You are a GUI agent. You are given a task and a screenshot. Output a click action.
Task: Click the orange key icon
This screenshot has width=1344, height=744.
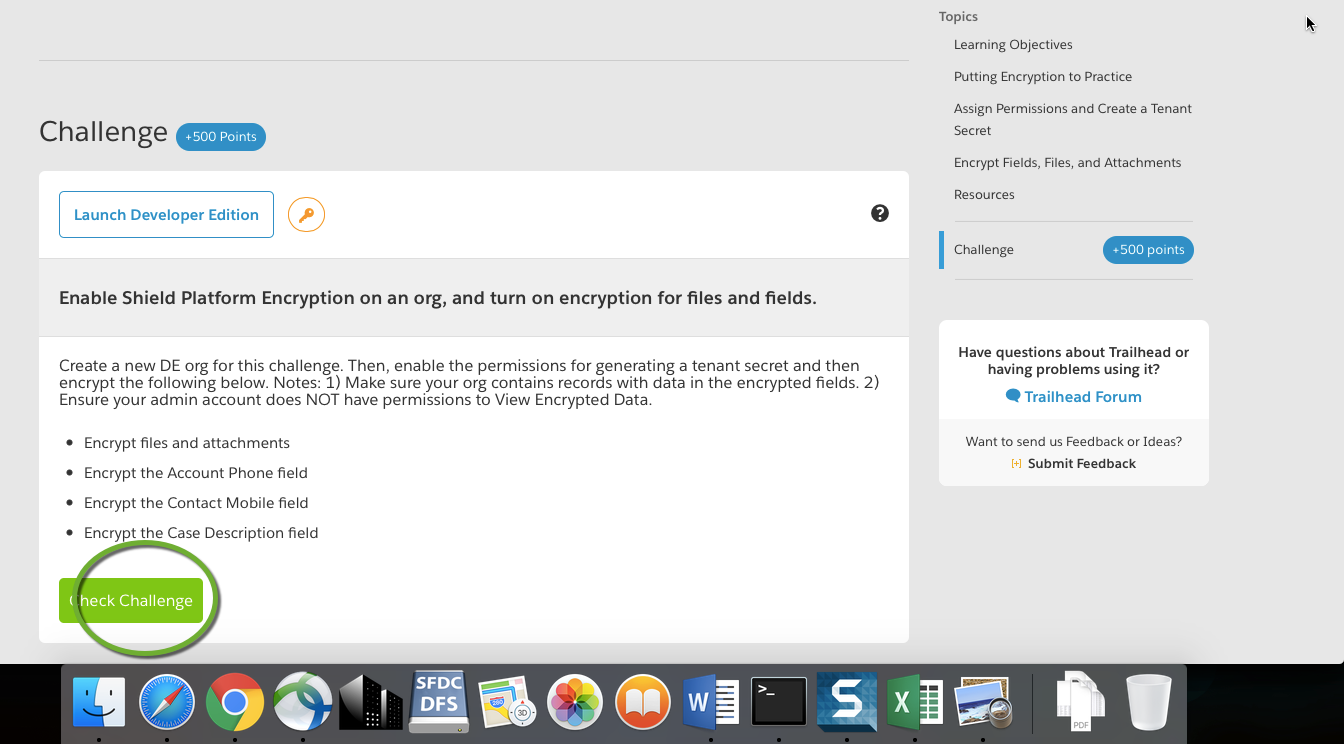tap(306, 214)
